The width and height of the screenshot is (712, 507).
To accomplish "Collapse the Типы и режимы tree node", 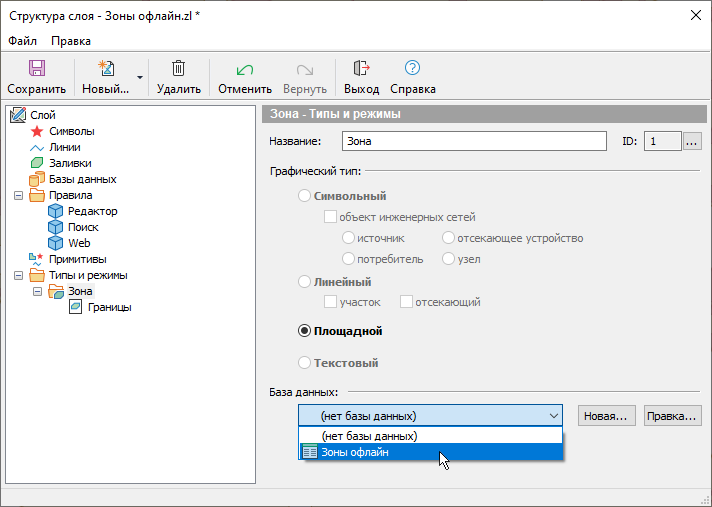I will pyautogui.click(x=19, y=275).
